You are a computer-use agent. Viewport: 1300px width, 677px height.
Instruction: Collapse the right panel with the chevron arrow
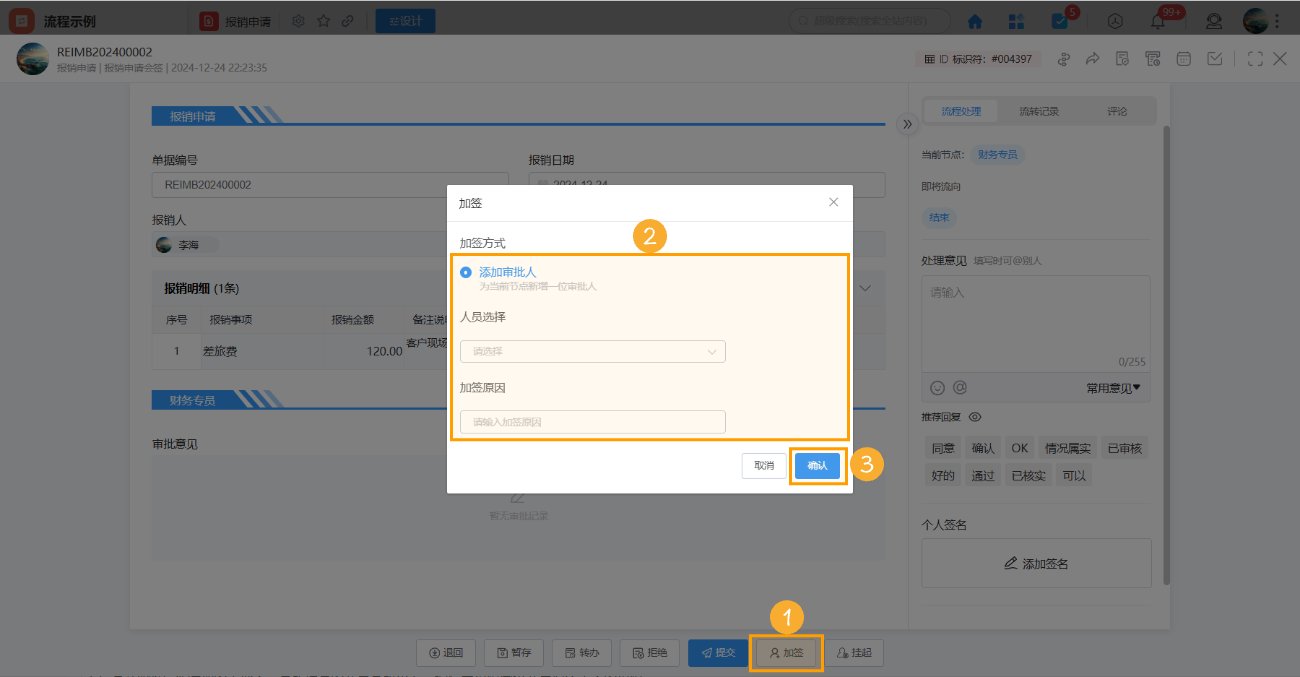tap(908, 123)
